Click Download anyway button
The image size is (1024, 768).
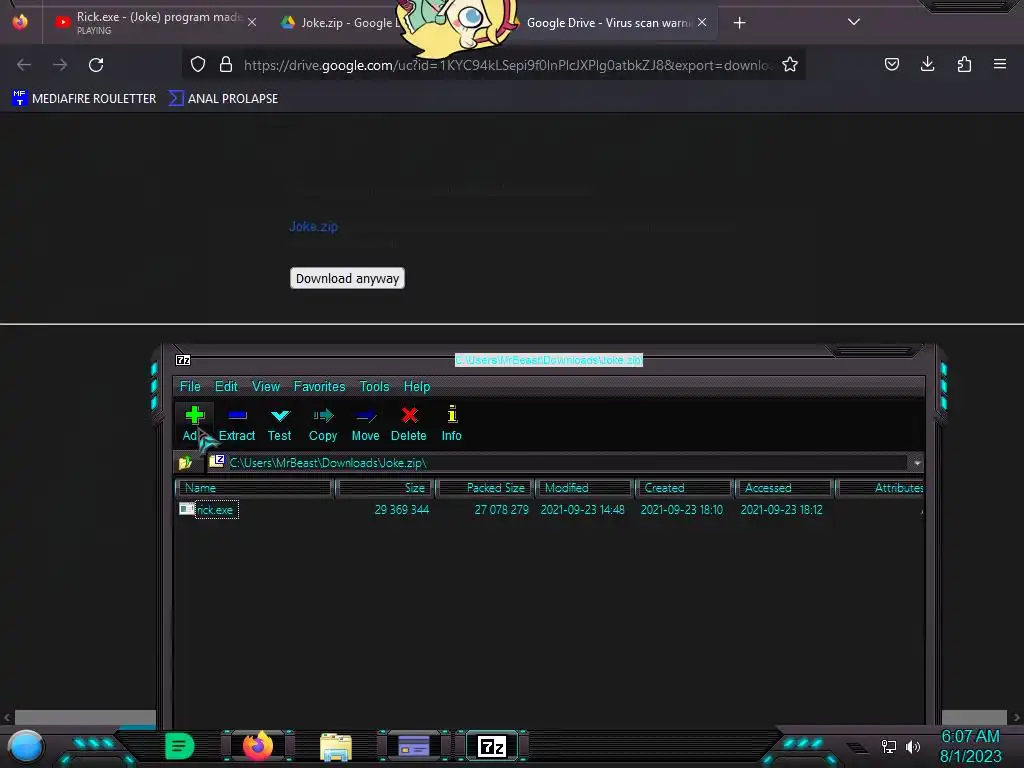point(347,278)
